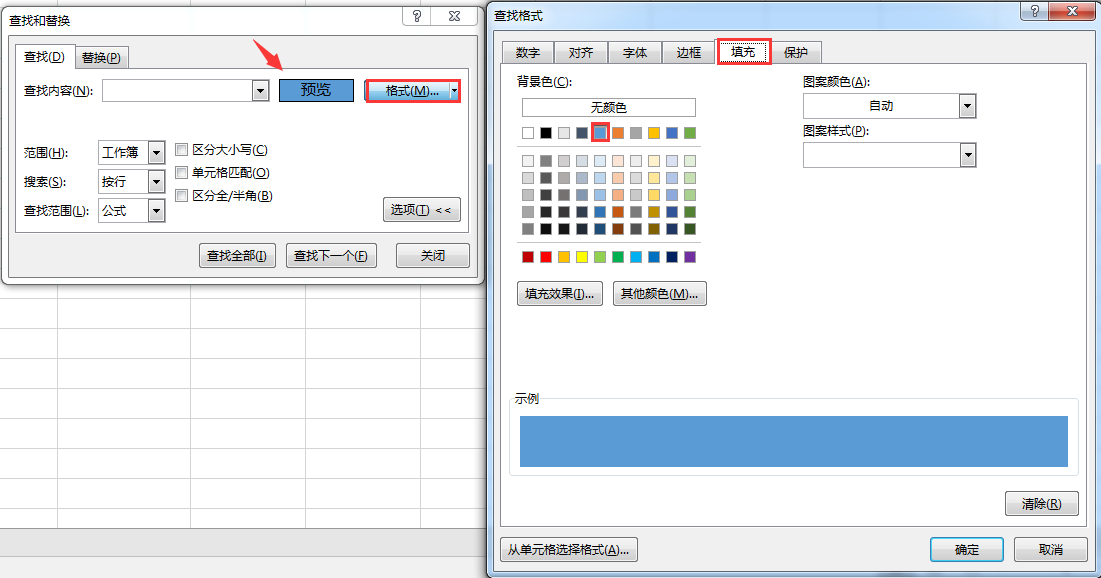
Task: Open the 数字 tab in 查找格式
Action: (528, 53)
